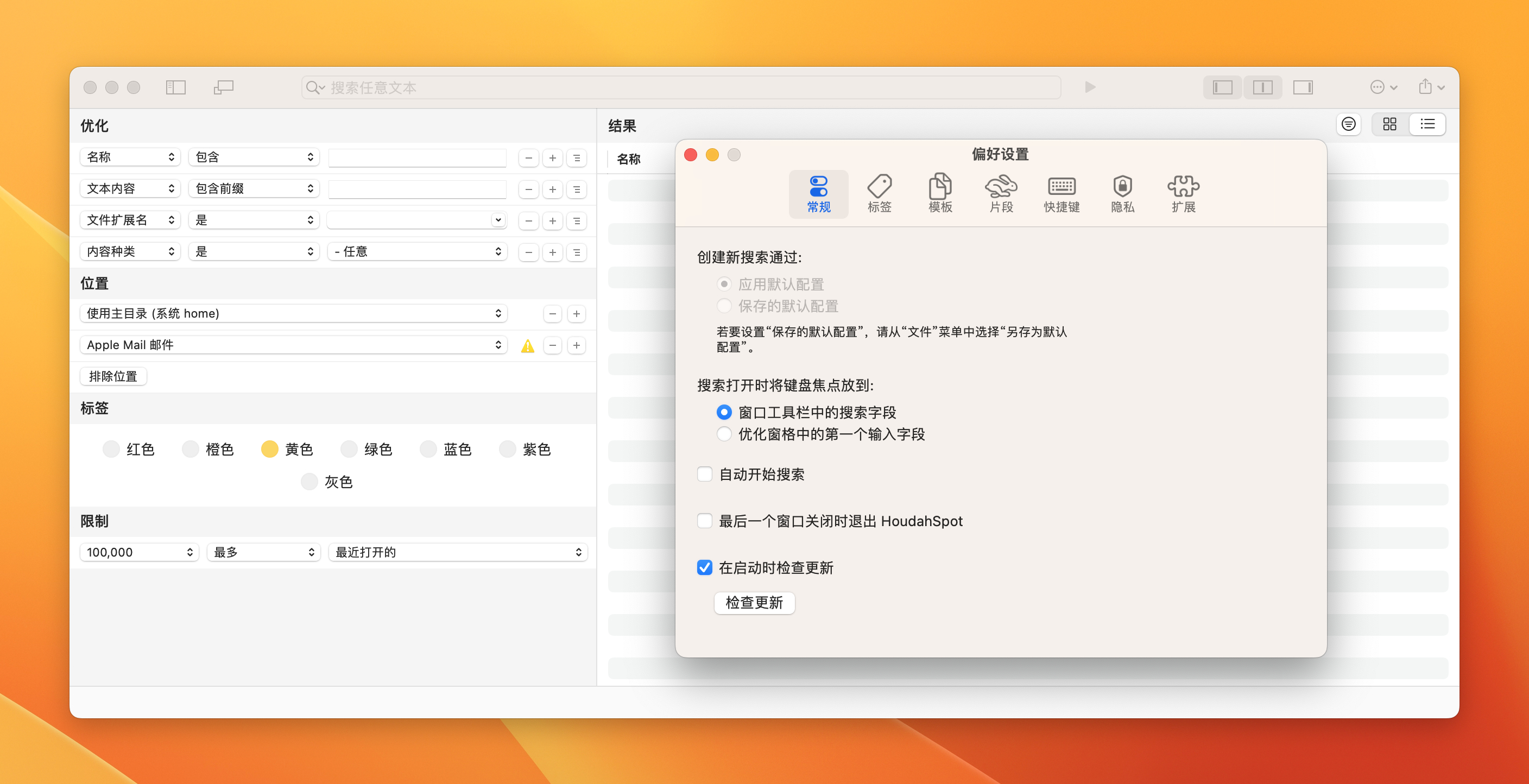1529x784 pixels.
Task: Add a row after 名称 criterion
Action: click(553, 158)
